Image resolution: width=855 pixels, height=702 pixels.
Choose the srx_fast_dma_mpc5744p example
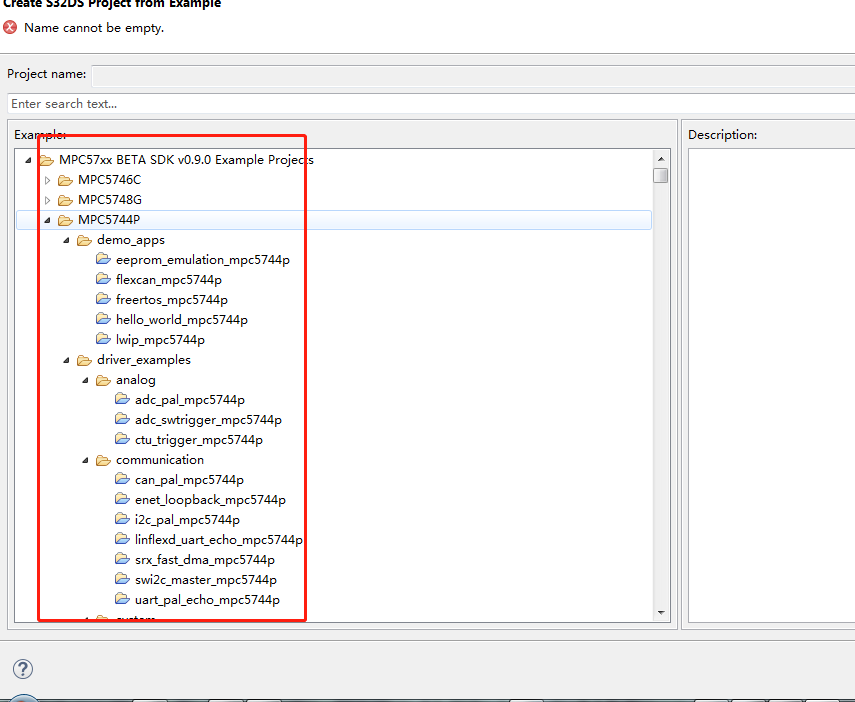pos(204,560)
